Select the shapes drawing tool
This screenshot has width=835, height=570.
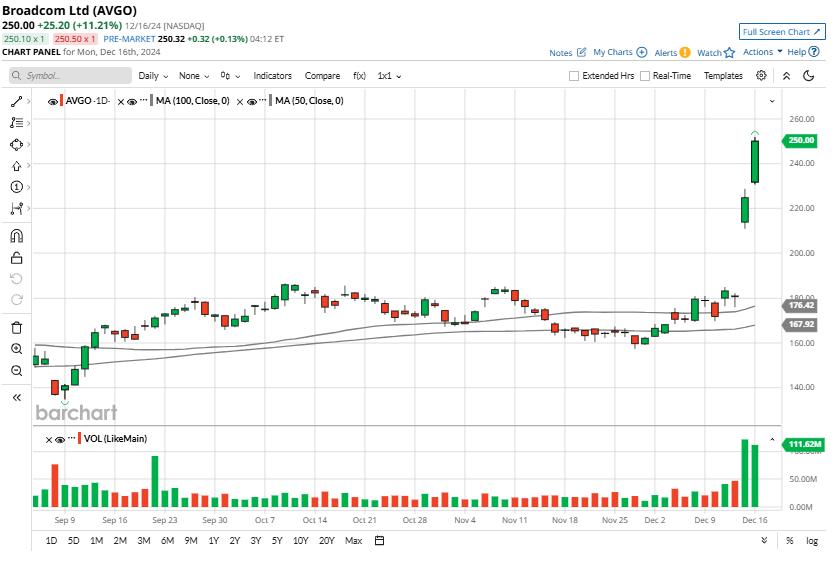[17, 144]
